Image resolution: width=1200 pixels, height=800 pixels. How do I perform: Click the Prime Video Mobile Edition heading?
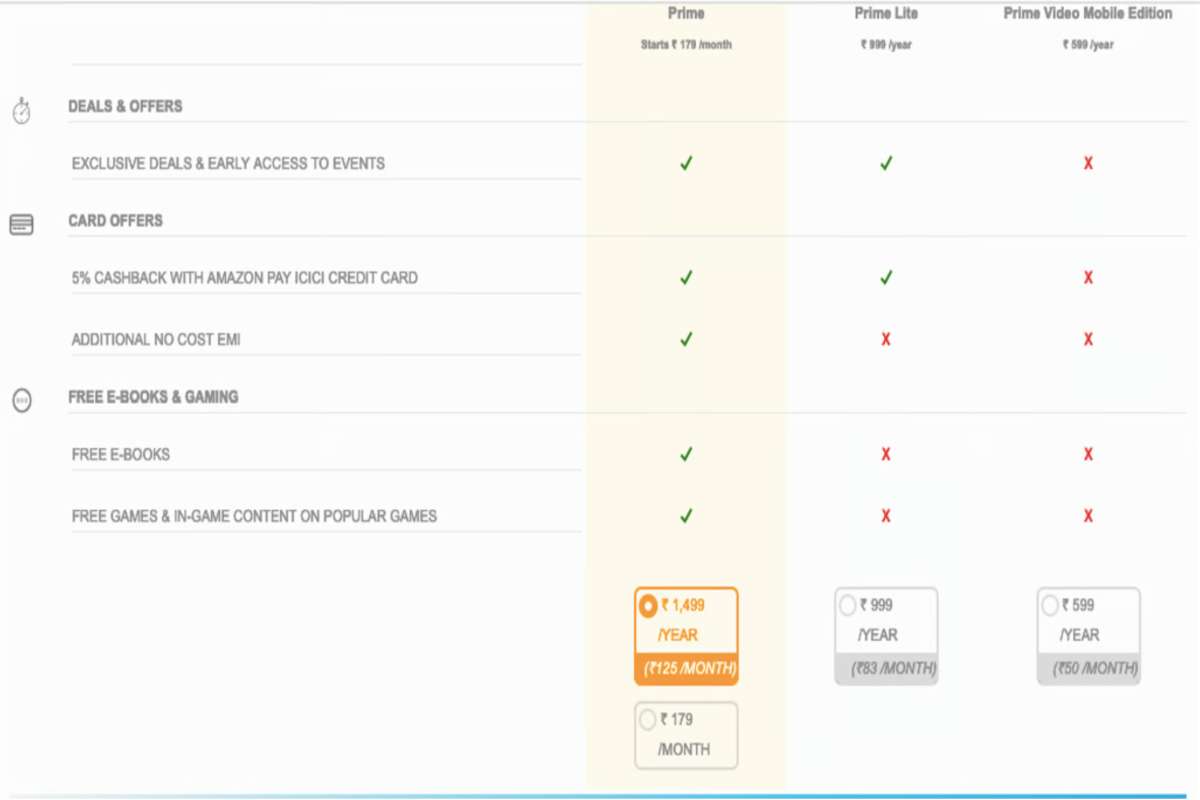coord(1088,13)
